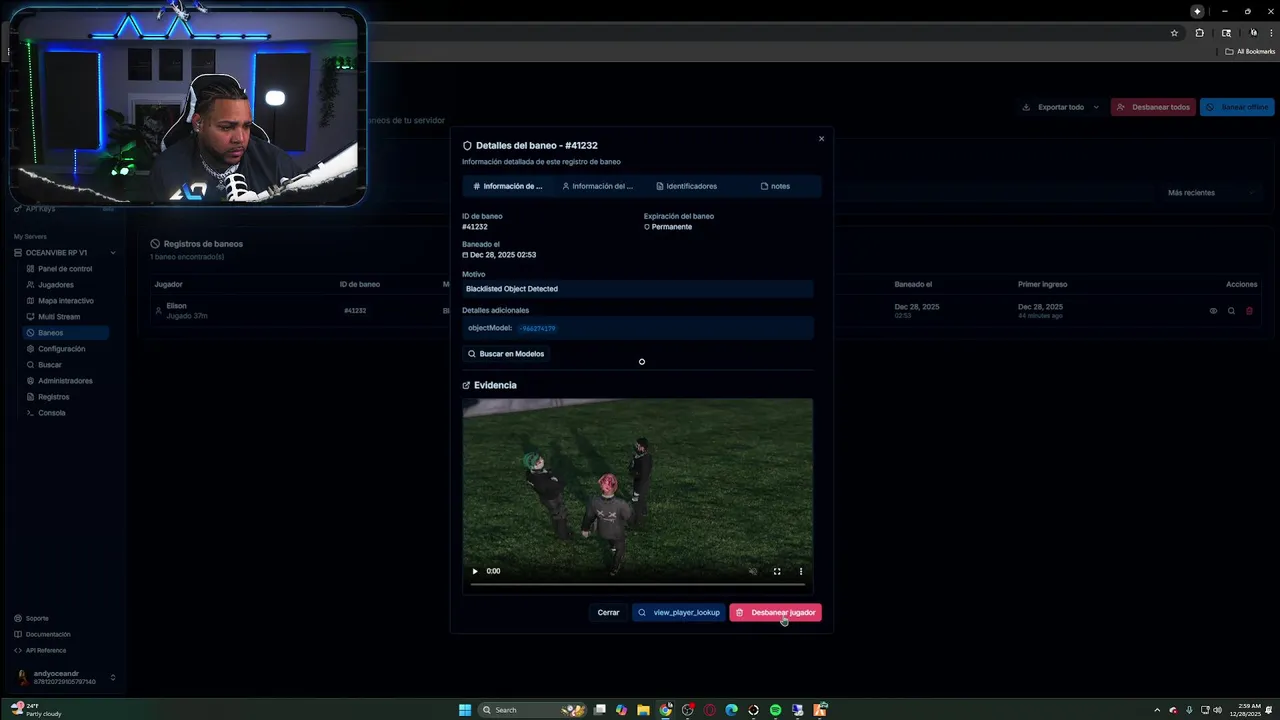The image size is (1280, 720).
Task: Click the evidence video progress bar
Action: click(x=637, y=584)
